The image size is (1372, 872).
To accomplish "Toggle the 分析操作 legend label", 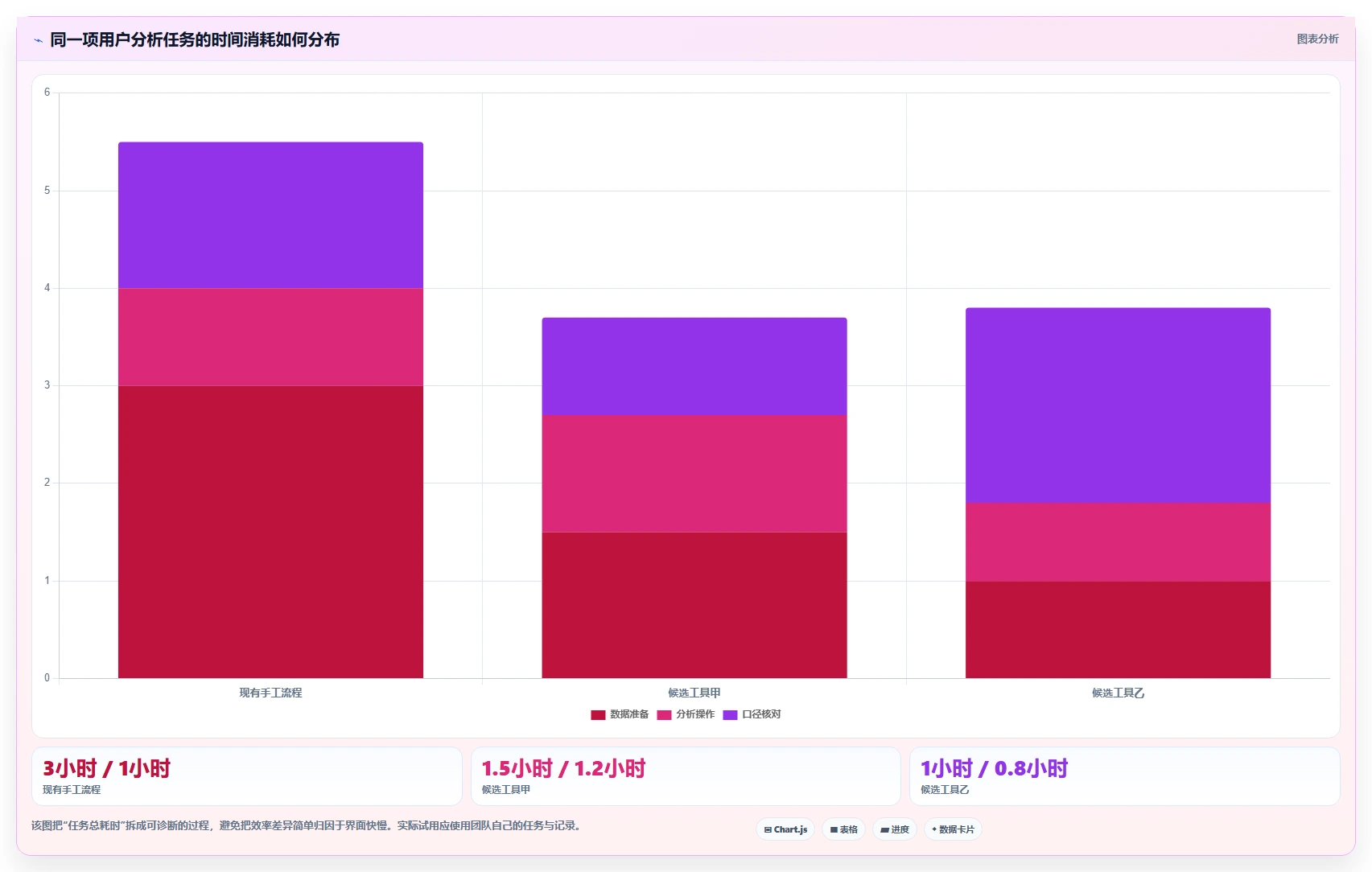I will click(695, 714).
